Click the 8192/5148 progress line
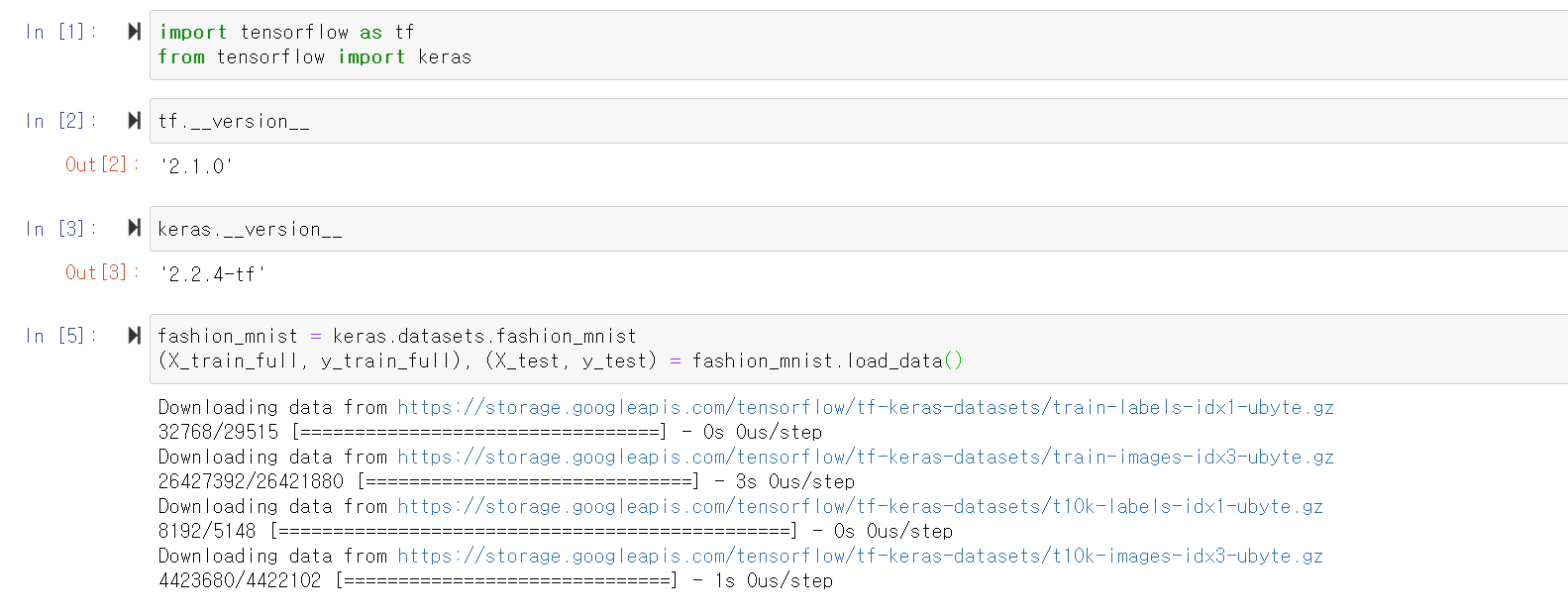This screenshot has width=1568, height=616. click(x=556, y=531)
